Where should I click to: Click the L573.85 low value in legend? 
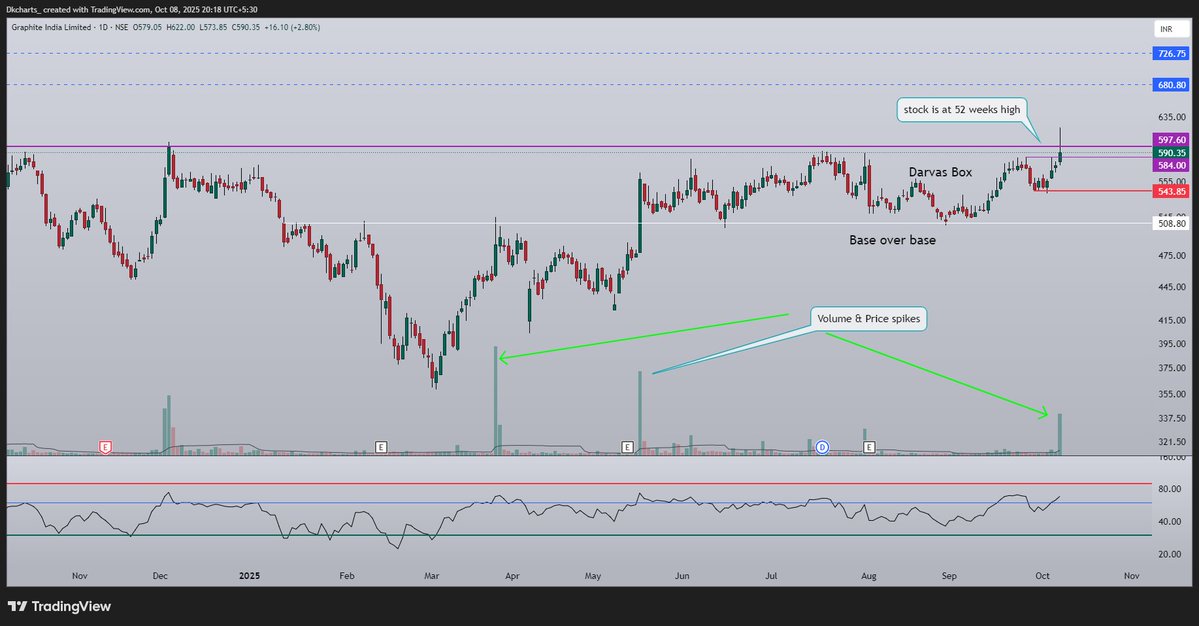213,28
